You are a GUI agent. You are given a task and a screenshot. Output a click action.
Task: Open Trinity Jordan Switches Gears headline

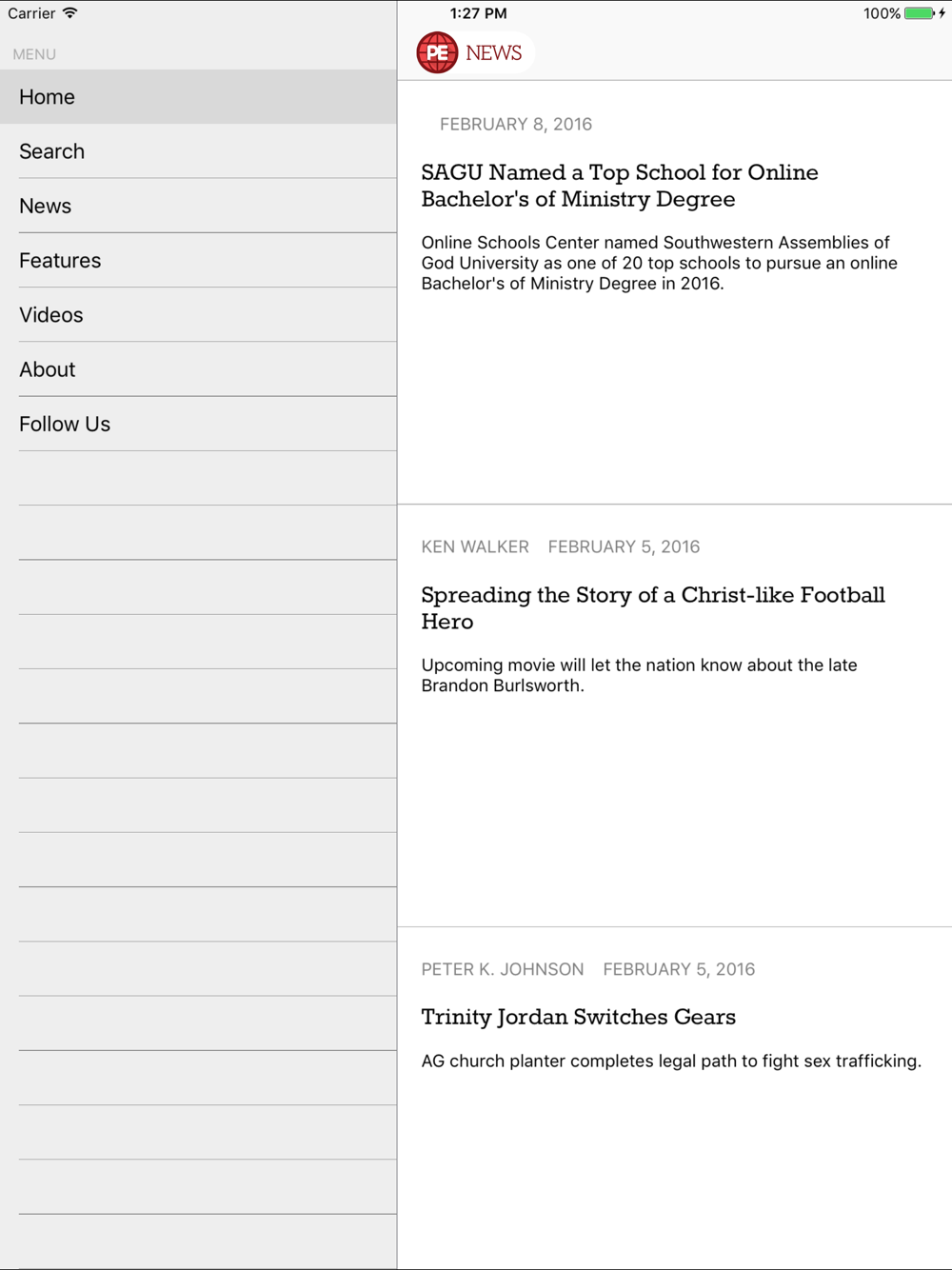[578, 1017]
